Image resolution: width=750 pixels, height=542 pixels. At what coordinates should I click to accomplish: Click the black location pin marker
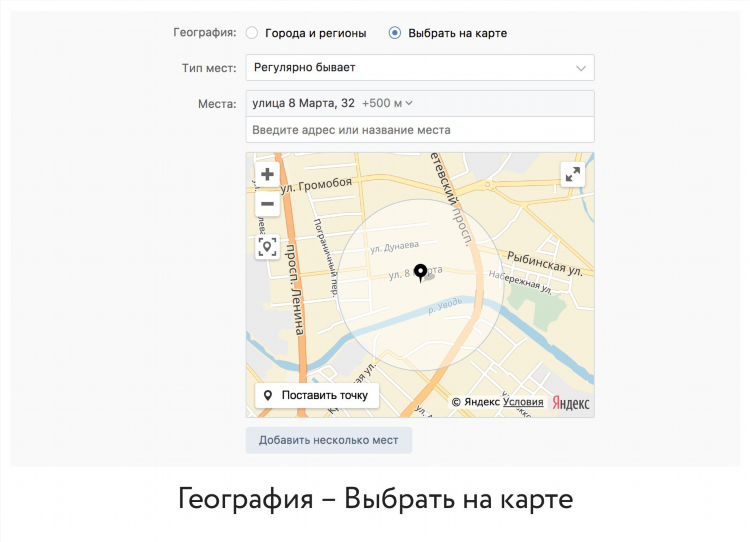[x=420, y=273]
